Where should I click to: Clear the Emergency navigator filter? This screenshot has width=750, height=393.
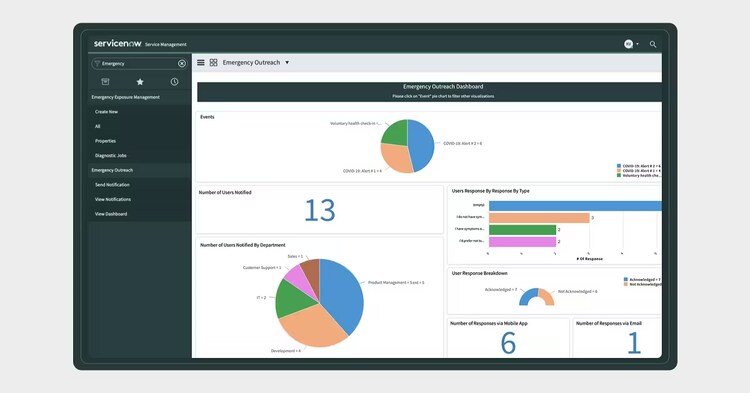[182, 64]
